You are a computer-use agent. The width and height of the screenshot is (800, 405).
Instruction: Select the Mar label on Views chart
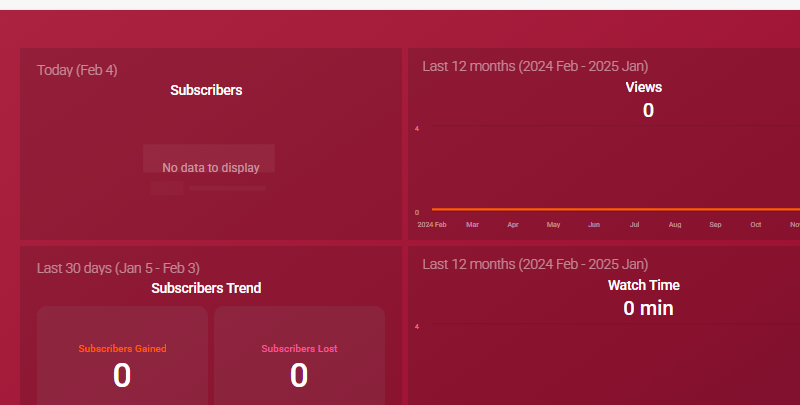coord(472,224)
